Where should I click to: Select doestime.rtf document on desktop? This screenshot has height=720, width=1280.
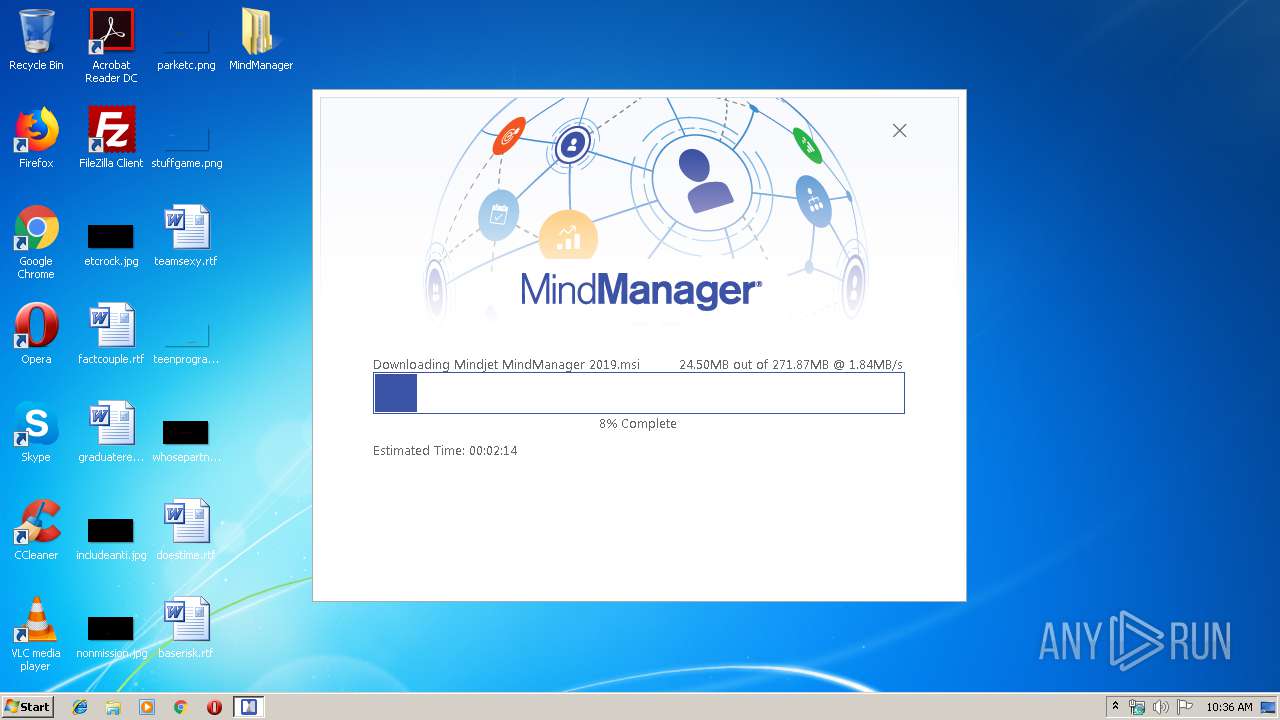(x=186, y=530)
